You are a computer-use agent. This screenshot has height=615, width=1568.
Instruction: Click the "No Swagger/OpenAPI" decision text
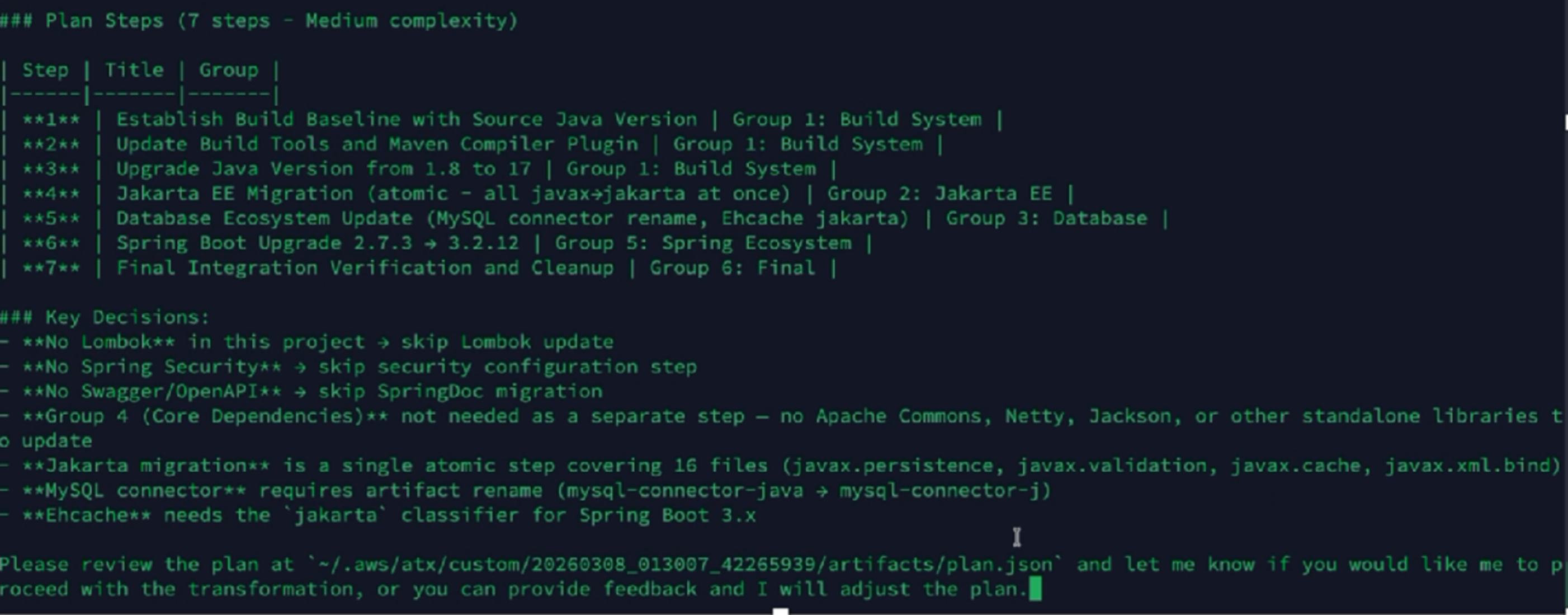coord(152,392)
